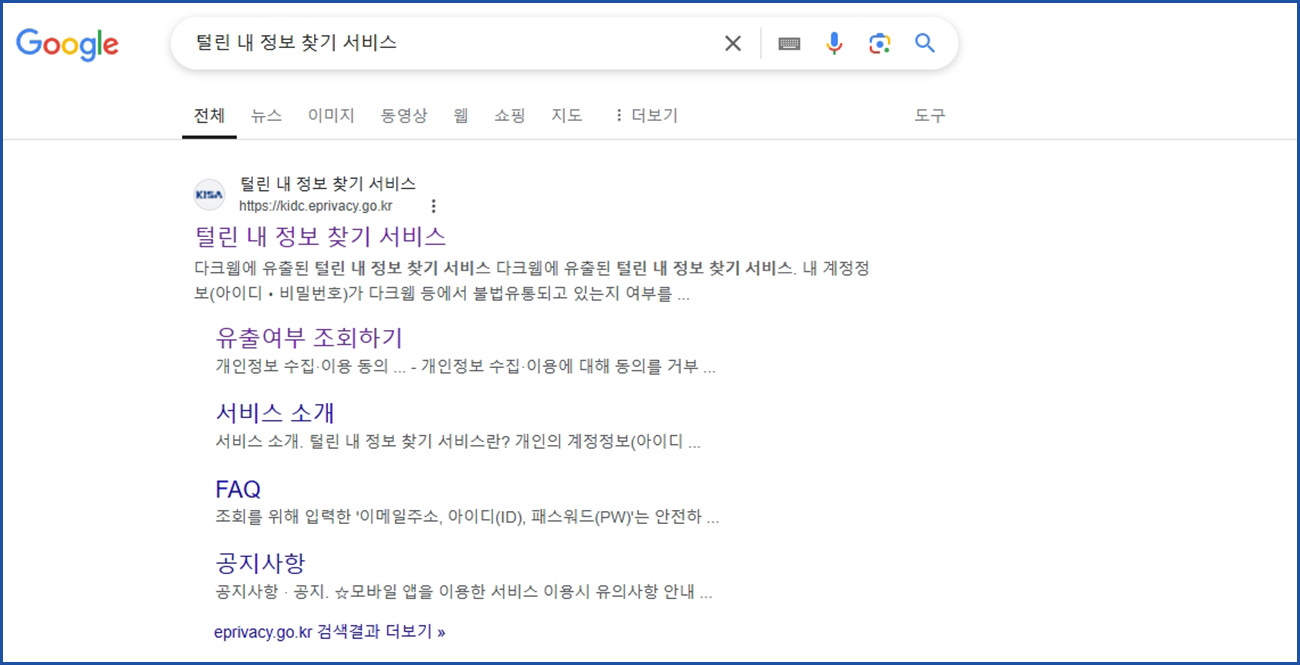Screen dimensions: 1300x665
Task: Open the 서비스 소개 sitelink
Action: [x=275, y=413]
